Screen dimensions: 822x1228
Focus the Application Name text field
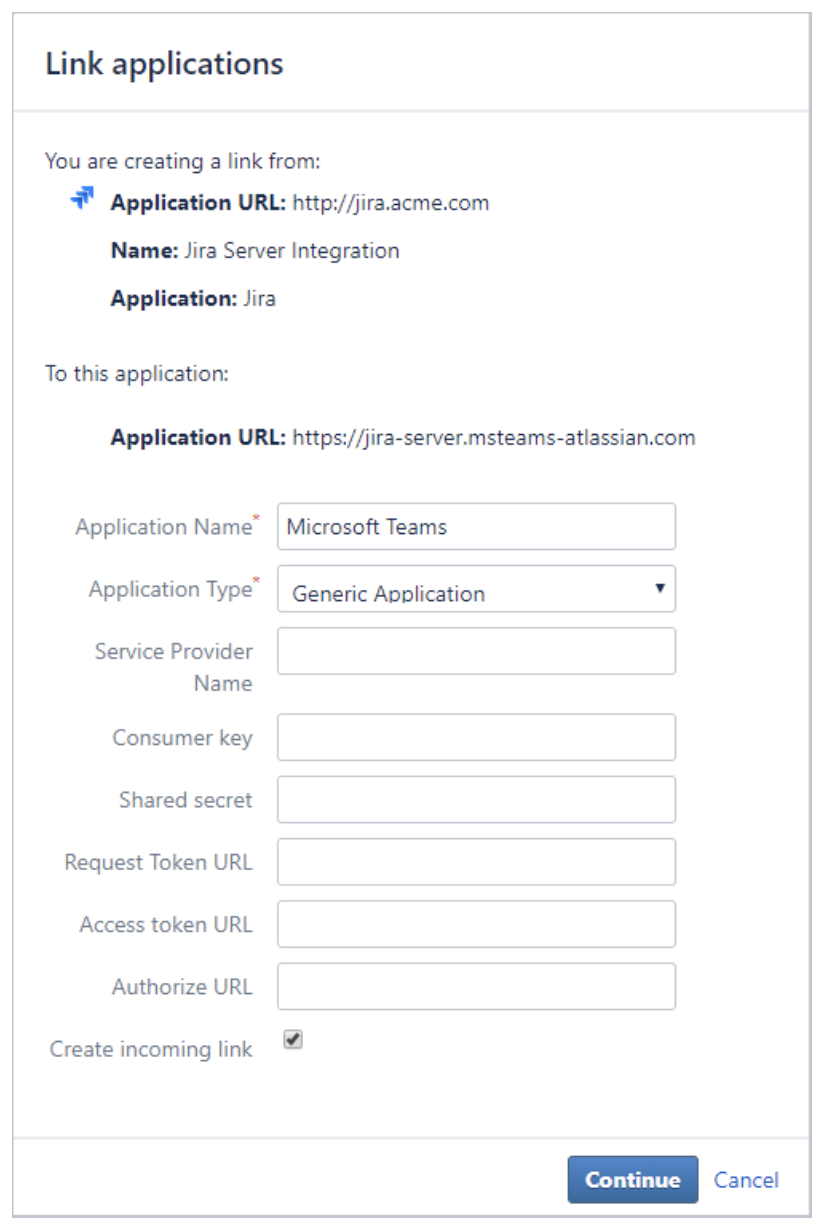pos(476,527)
